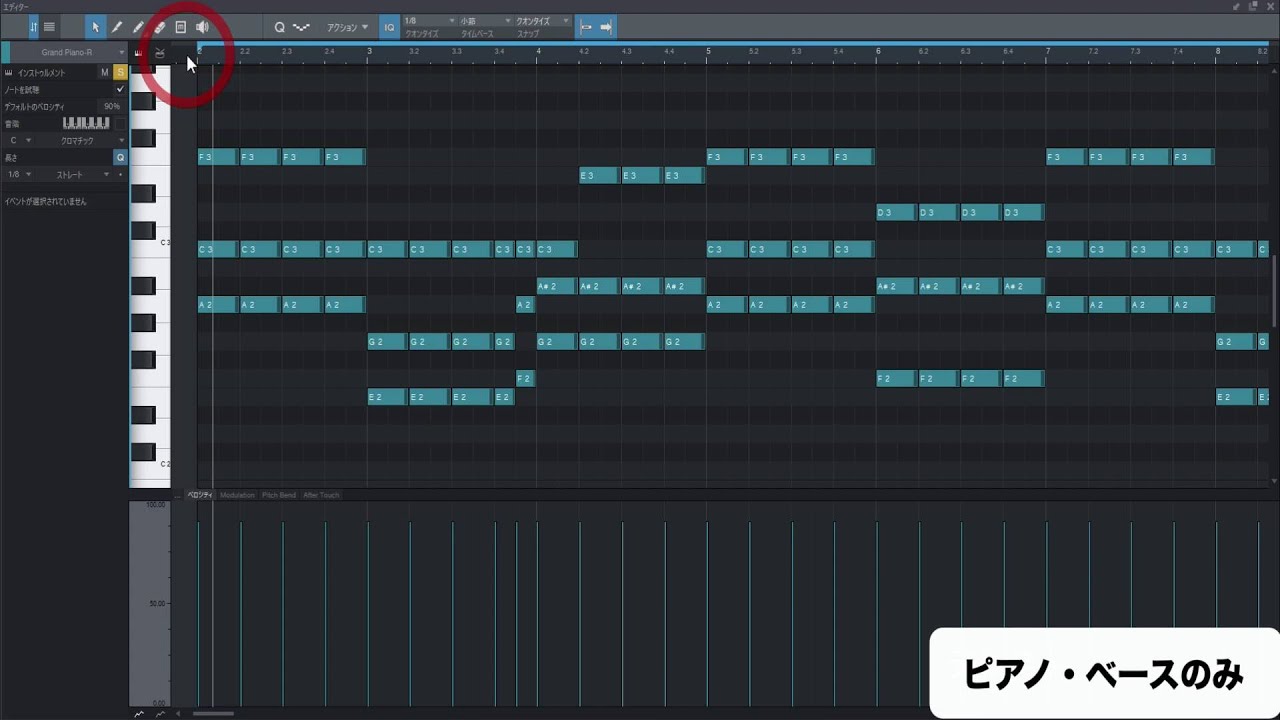This screenshot has height=720, width=1280.
Task: Uncheck the ノートを試聴 checkbox
Action: click(x=121, y=89)
